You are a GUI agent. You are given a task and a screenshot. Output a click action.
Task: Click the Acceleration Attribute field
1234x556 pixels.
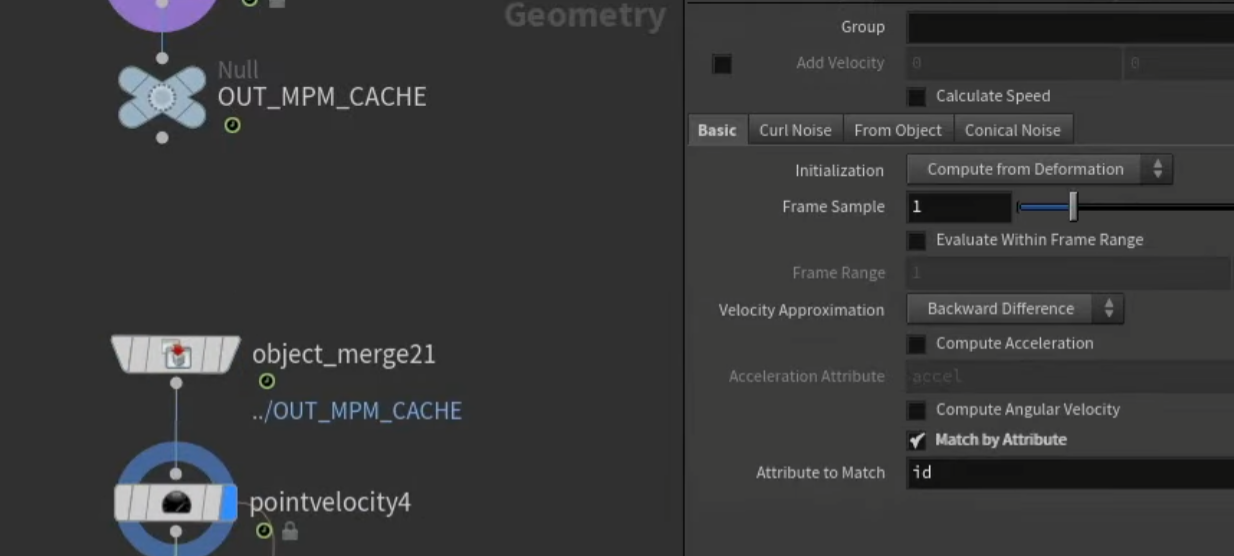pyautogui.click(x=1070, y=377)
